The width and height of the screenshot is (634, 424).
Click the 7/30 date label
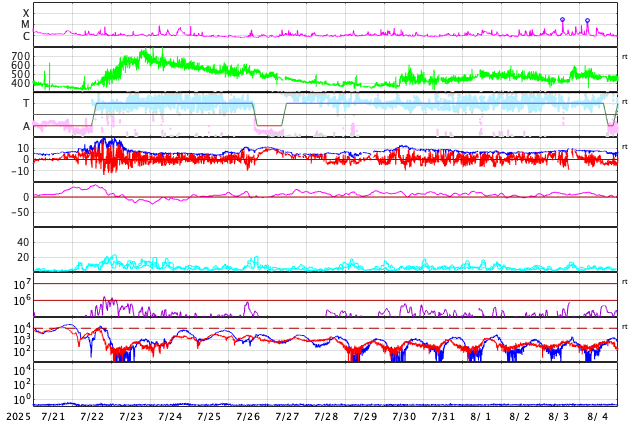[x=404, y=417]
